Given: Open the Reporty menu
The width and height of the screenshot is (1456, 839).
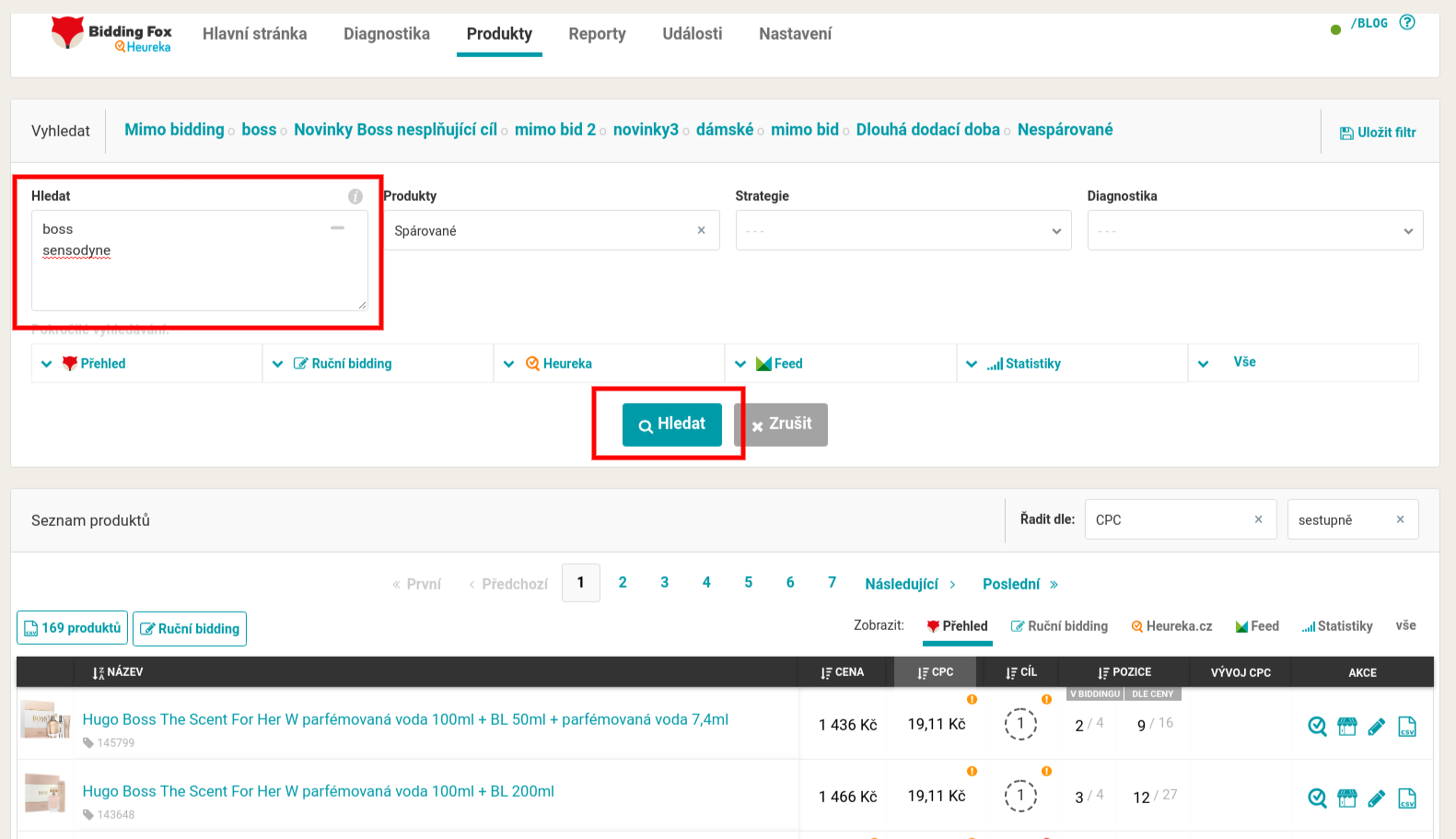Looking at the screenshot, I should click(597, 34).
